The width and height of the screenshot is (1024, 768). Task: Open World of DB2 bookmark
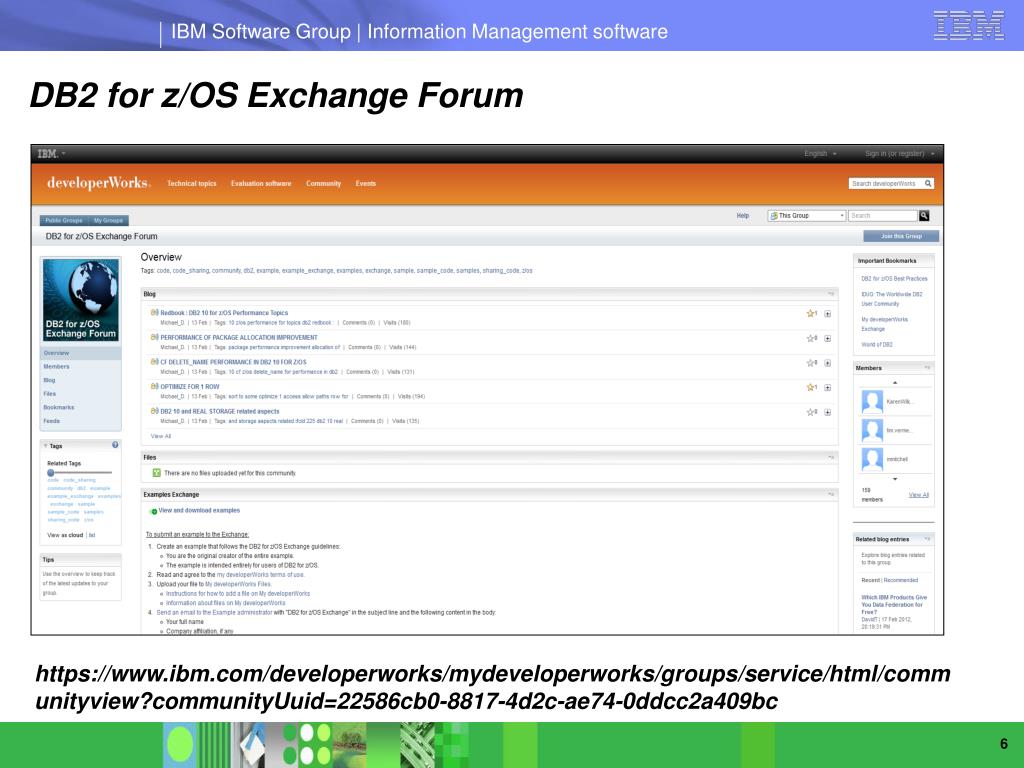876,345
